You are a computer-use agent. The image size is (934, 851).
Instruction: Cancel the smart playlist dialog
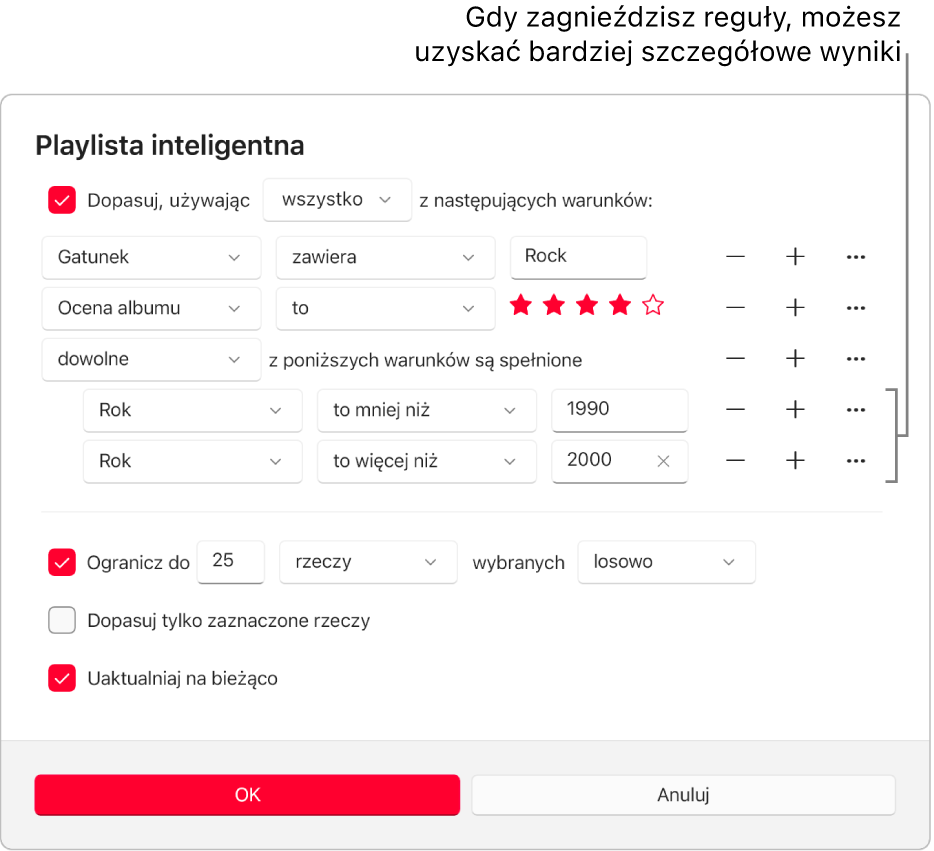[x=683, y=795]
